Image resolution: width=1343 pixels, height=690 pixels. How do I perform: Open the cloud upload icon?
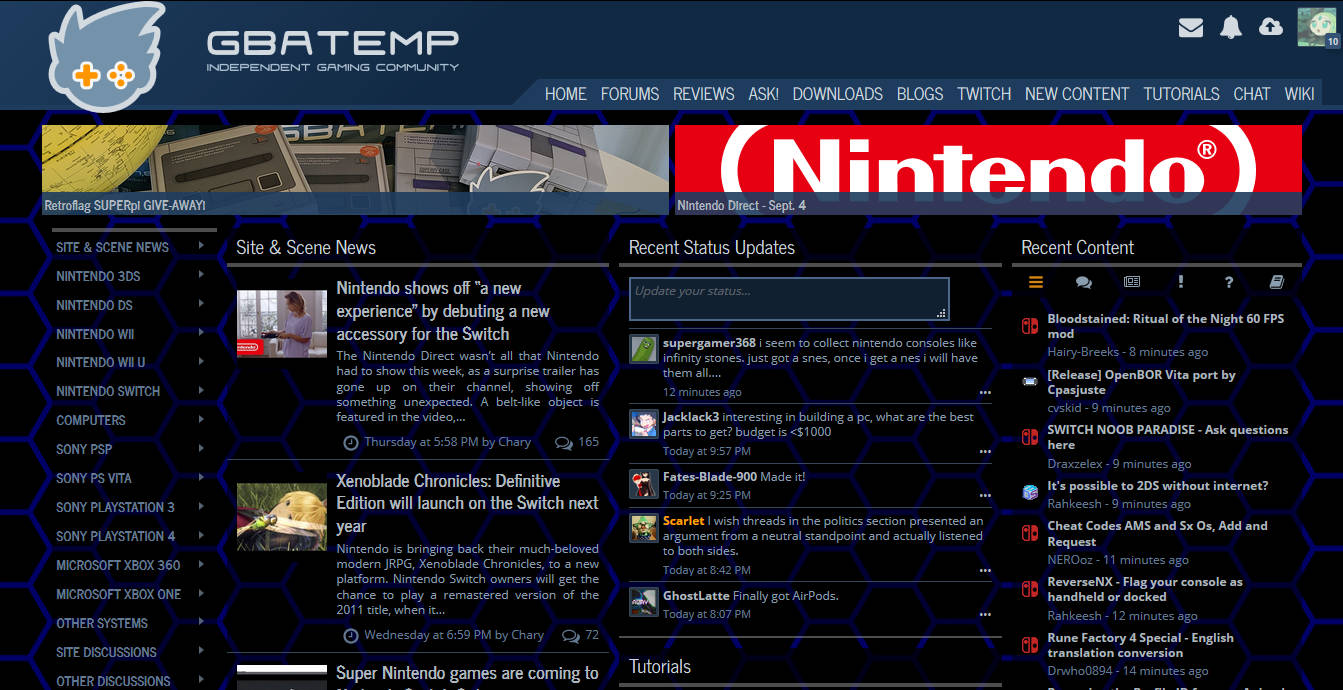click(x=1270, y=28)
